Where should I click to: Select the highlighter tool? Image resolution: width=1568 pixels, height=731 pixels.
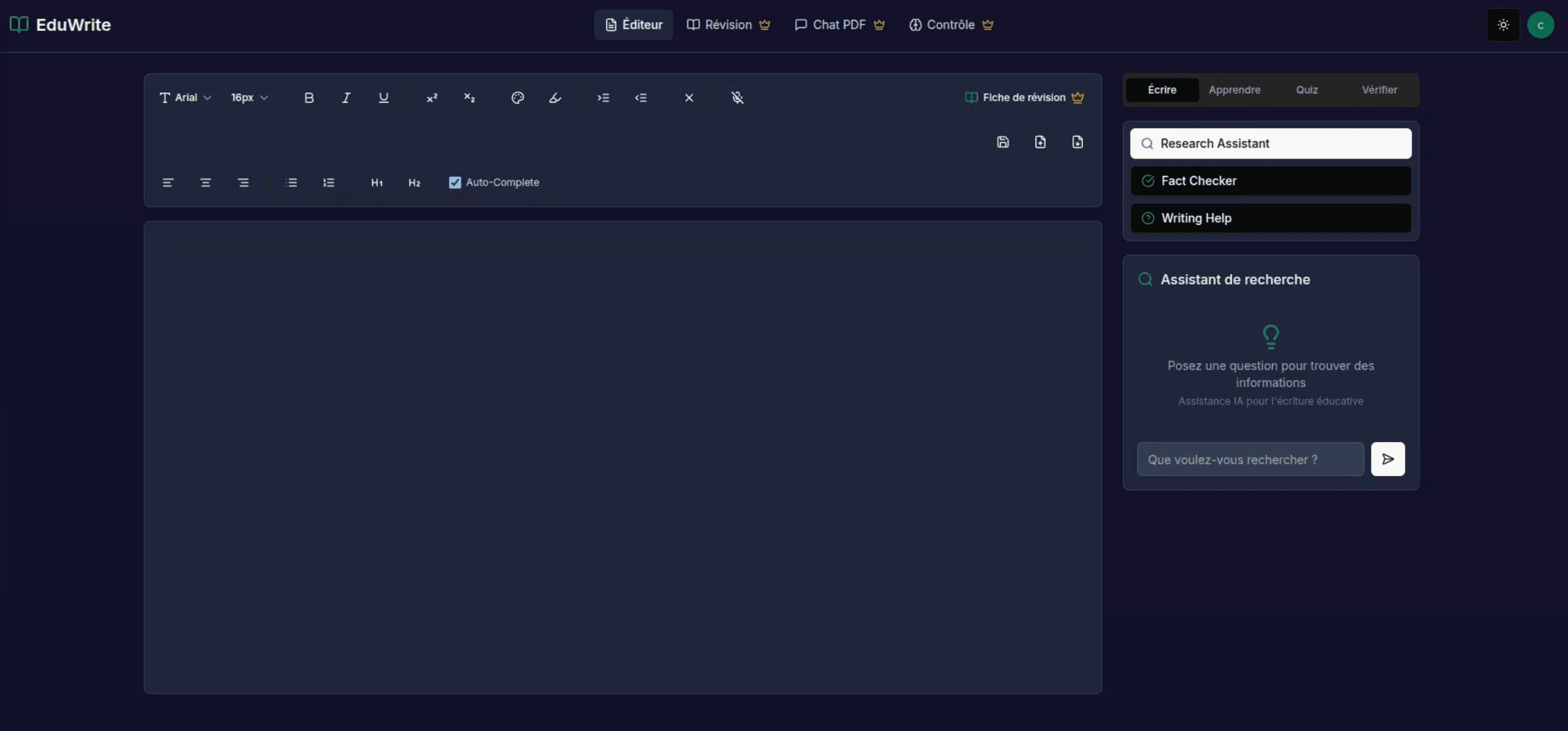pos(555,97)
